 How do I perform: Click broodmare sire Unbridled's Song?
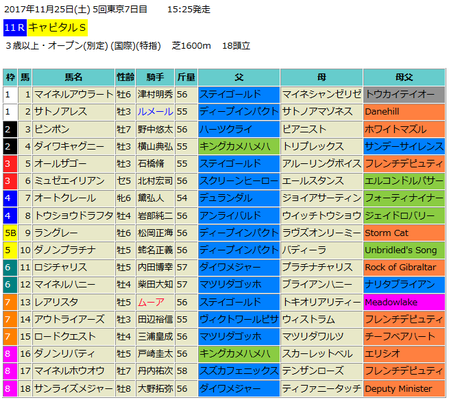pyautogui.click(x=404, y=250)
